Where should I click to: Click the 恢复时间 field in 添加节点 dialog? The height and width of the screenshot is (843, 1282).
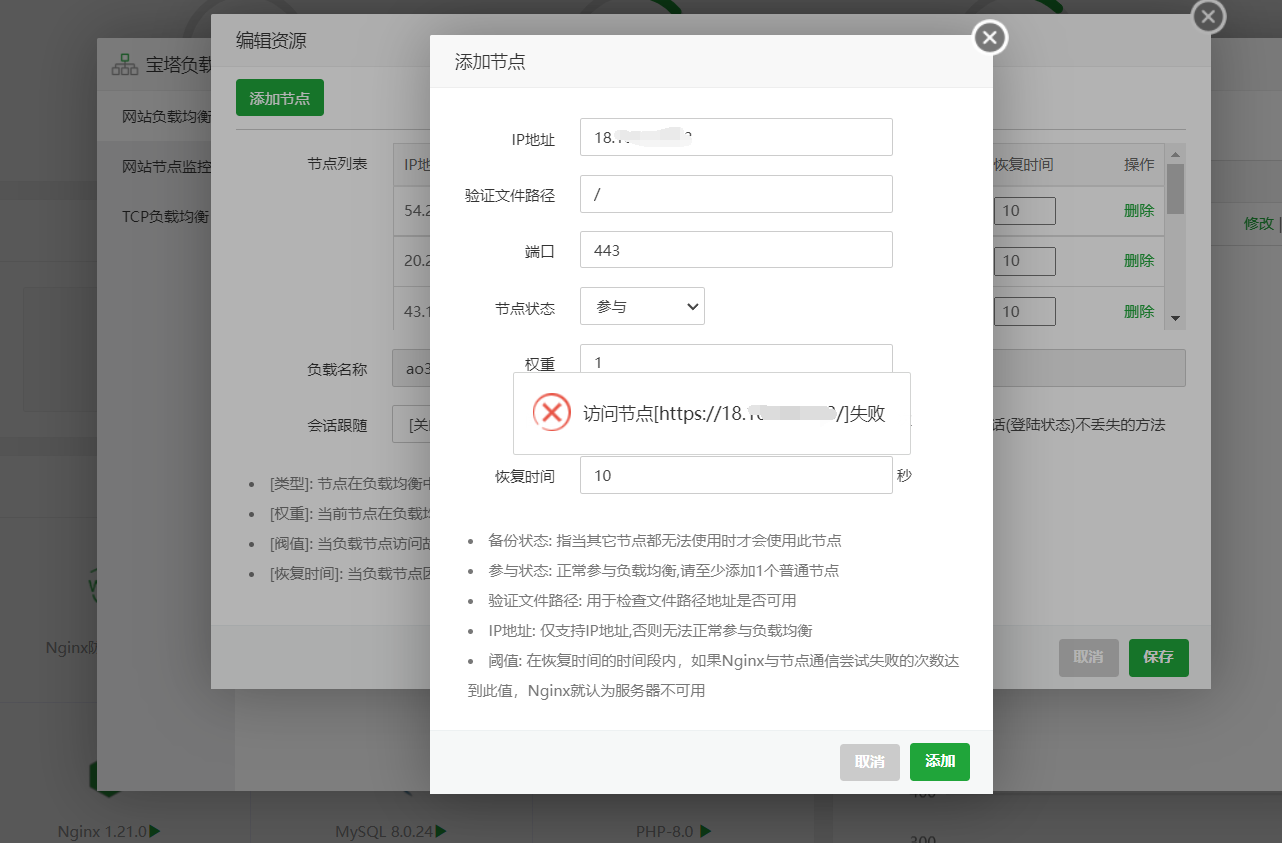(x=736, y=475)
